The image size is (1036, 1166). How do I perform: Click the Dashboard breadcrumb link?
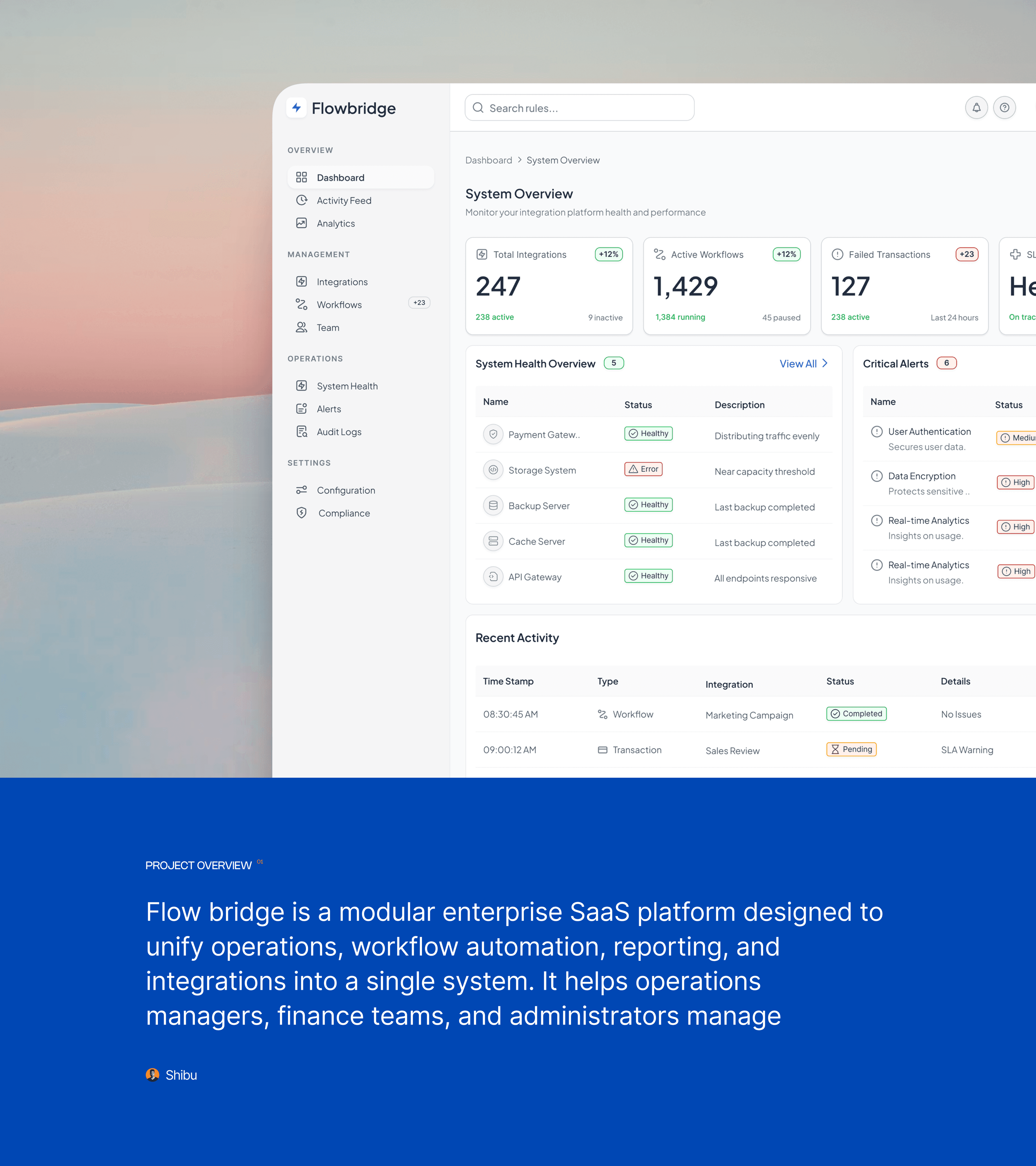click(x=488, y=160)
